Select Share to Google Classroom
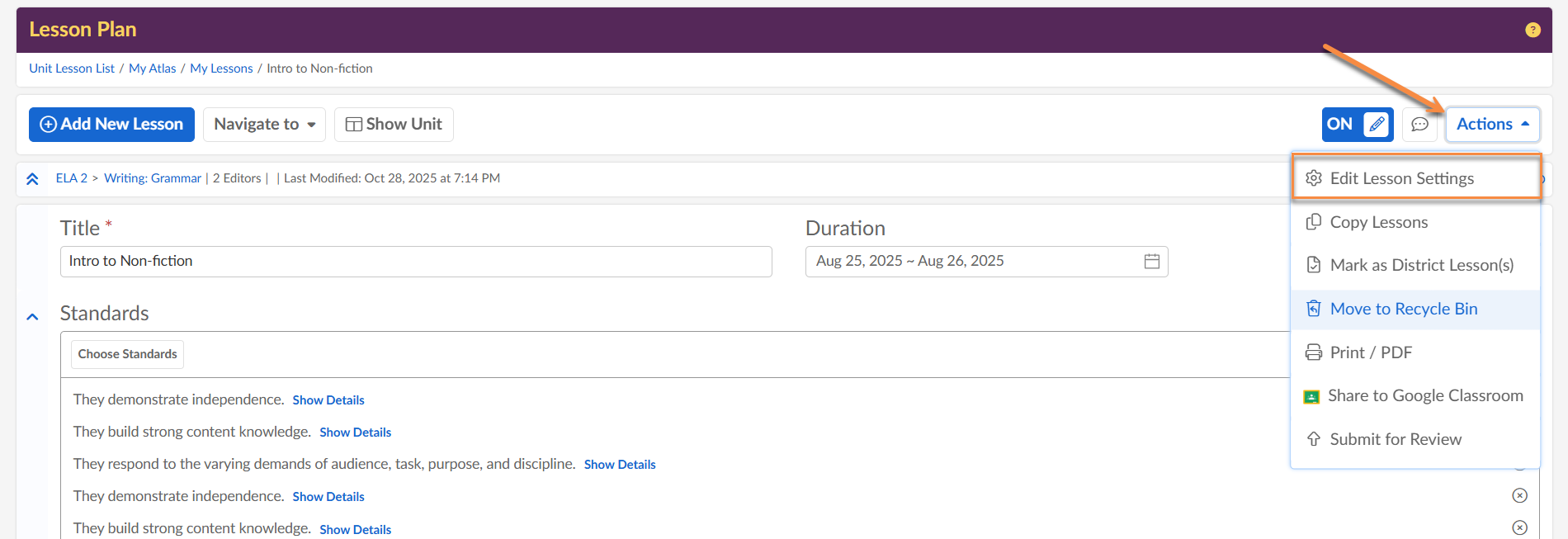Image resolution: width=1568 pixels, height=539 pixels. coord(1424,395)
